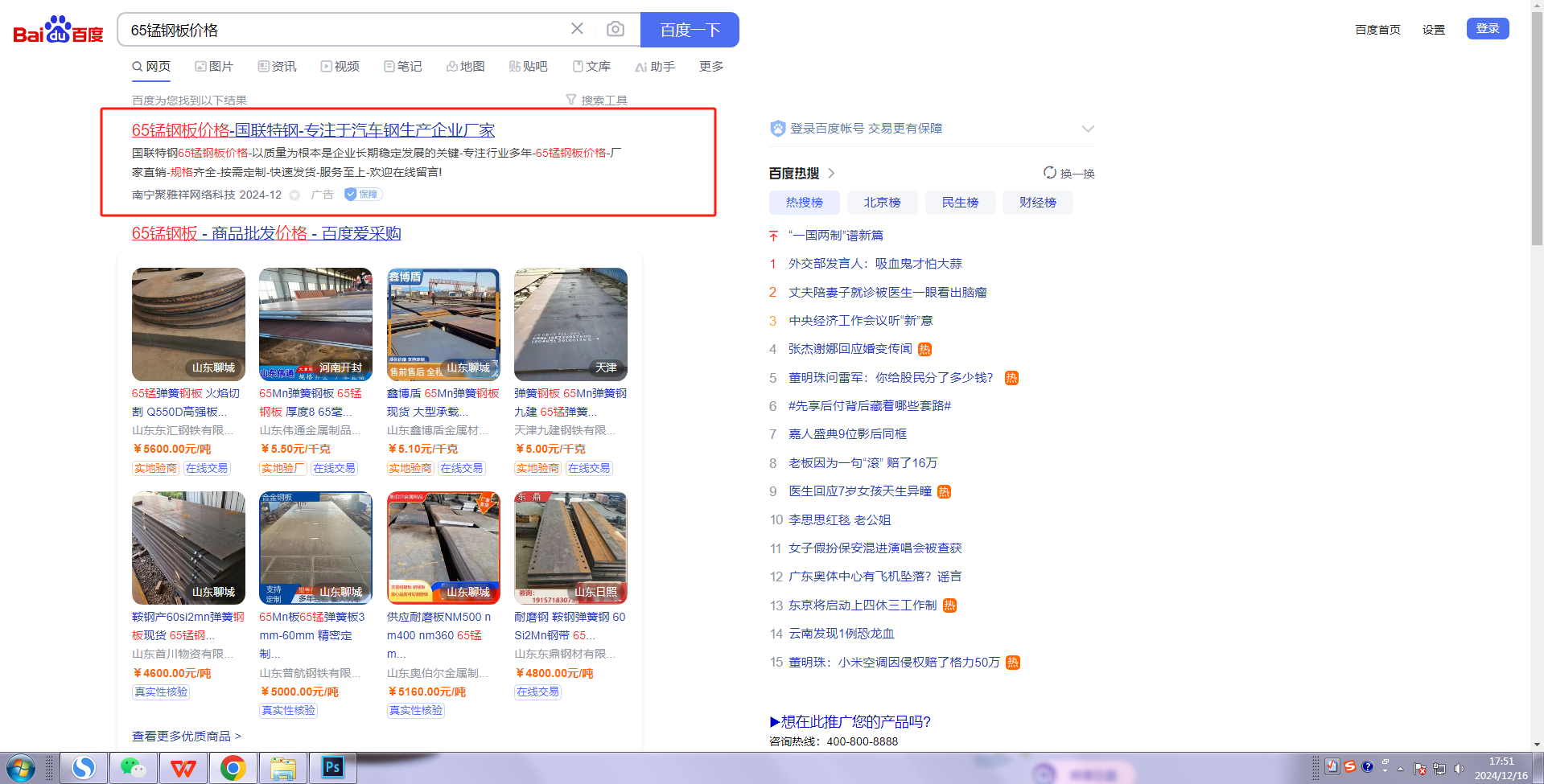Open WeChat from the taskbar
1544x784 pixels.
pos(133,769)
